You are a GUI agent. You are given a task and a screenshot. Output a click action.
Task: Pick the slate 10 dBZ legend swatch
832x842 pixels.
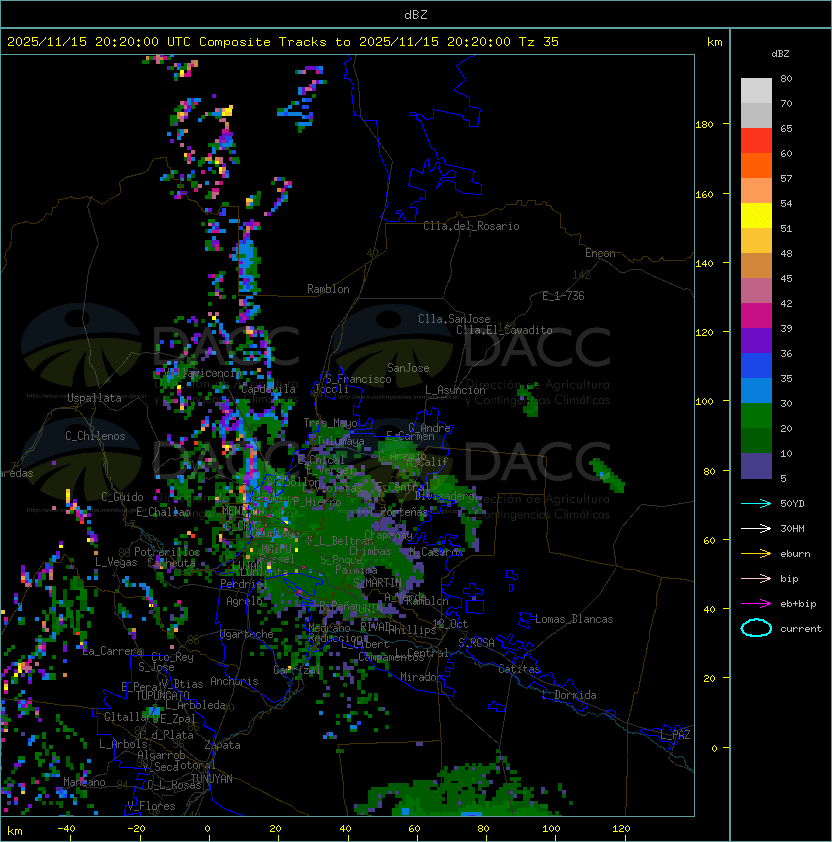[756, 466]
